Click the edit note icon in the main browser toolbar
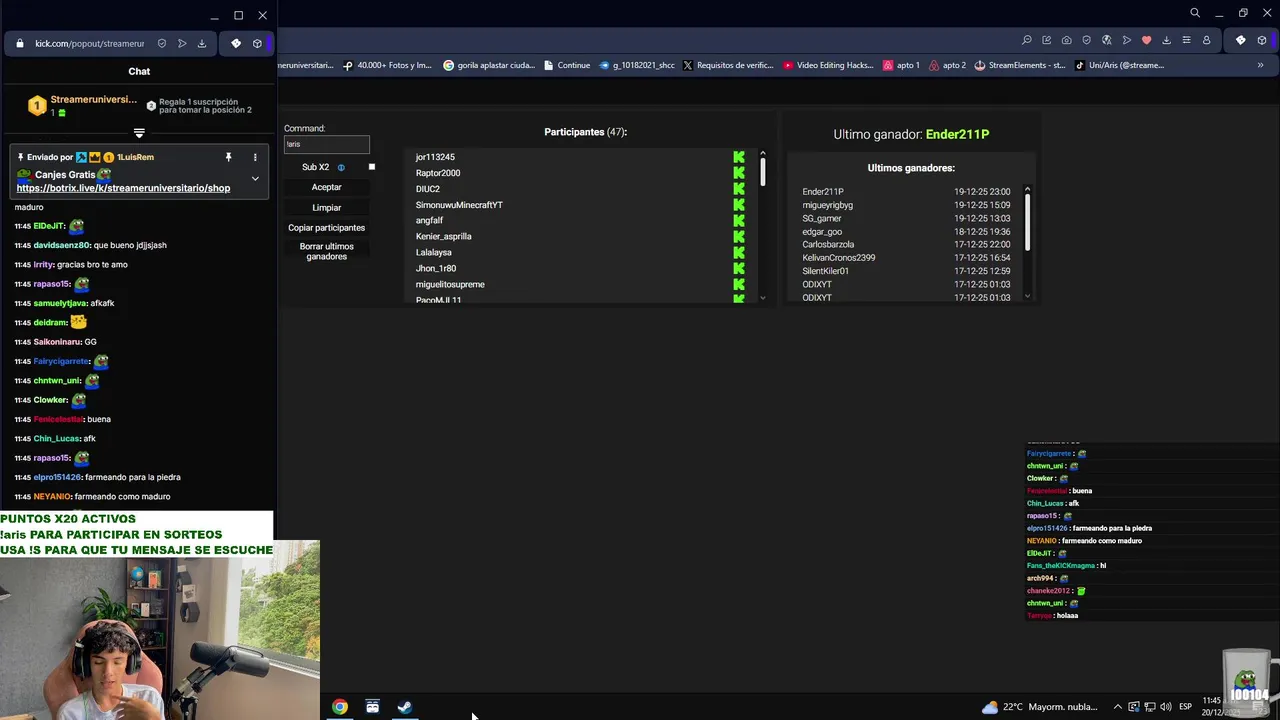The height and width of the screenshot is (720, 1280). (1046, 40)
